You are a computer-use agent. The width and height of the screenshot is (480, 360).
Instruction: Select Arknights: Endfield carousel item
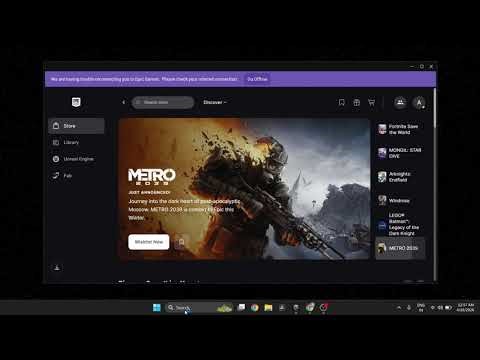click(400, 177)
